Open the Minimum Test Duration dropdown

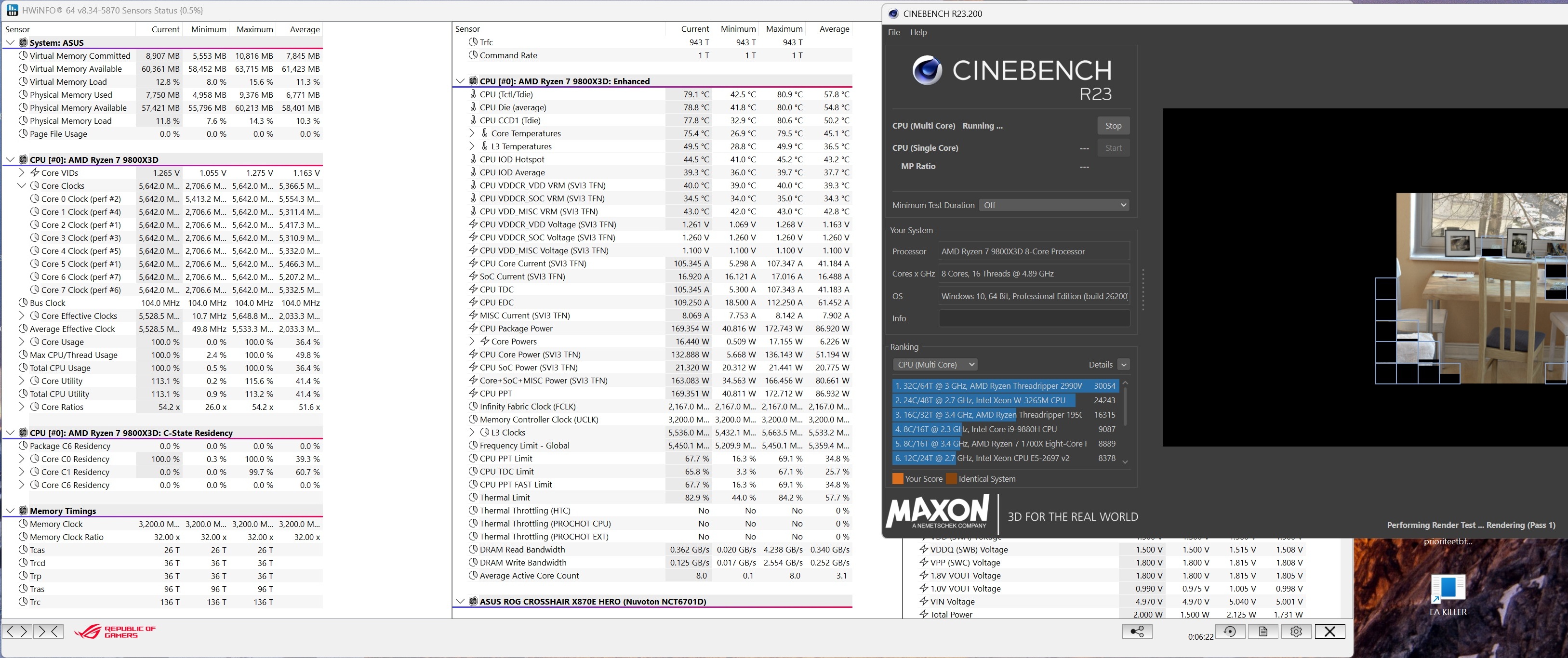[1054, 205]
